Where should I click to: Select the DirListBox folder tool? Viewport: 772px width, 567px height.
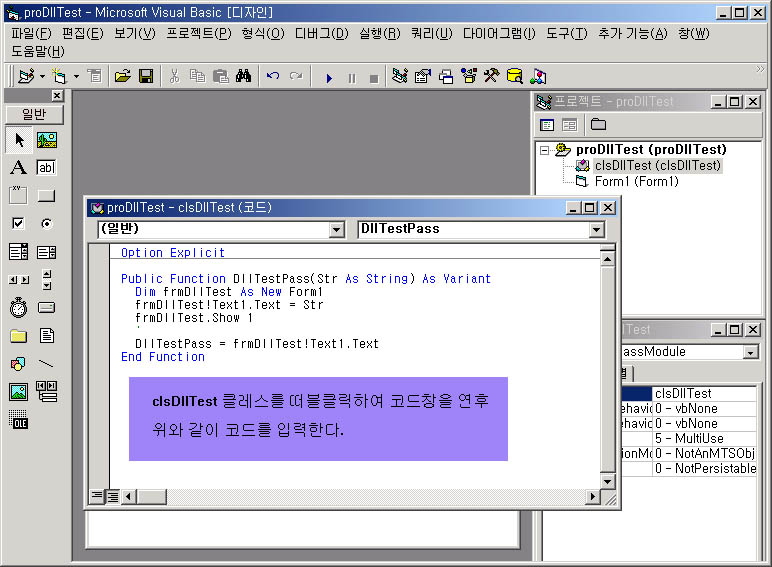pyautogui.click(x=19, y=336)
